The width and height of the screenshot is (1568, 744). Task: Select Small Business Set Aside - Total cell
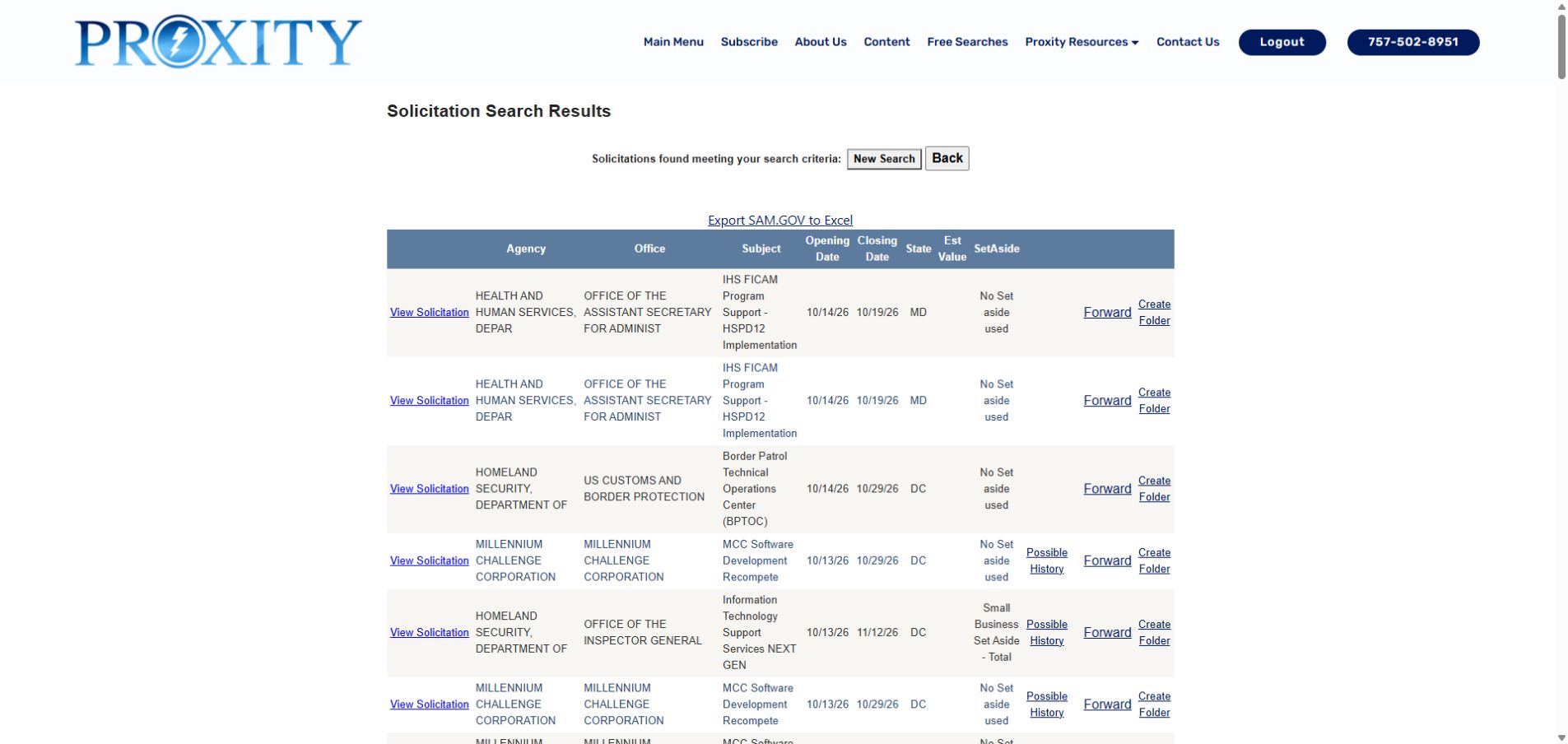[x=997, y=633]
